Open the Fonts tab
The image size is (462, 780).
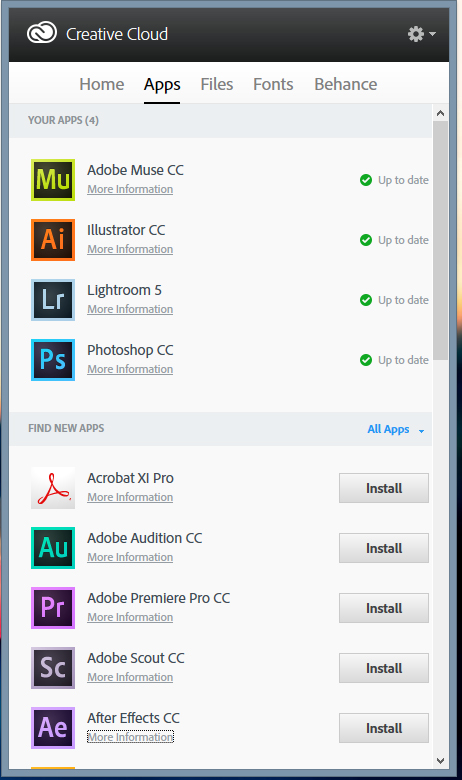[x=273, y=84]
